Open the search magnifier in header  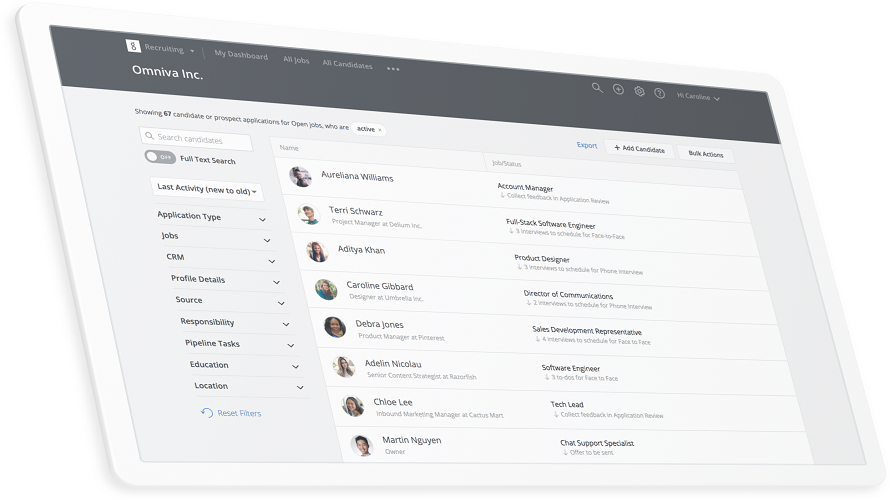(597, 87)
